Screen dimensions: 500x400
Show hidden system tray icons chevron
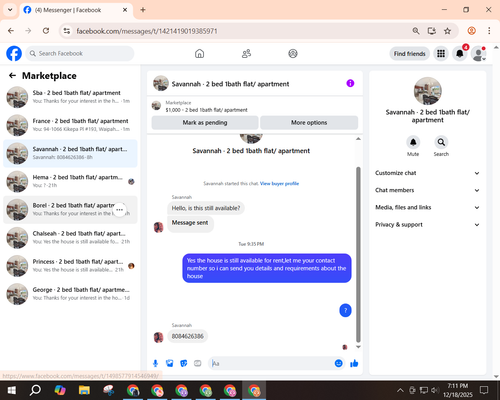[x=400, y=390]
